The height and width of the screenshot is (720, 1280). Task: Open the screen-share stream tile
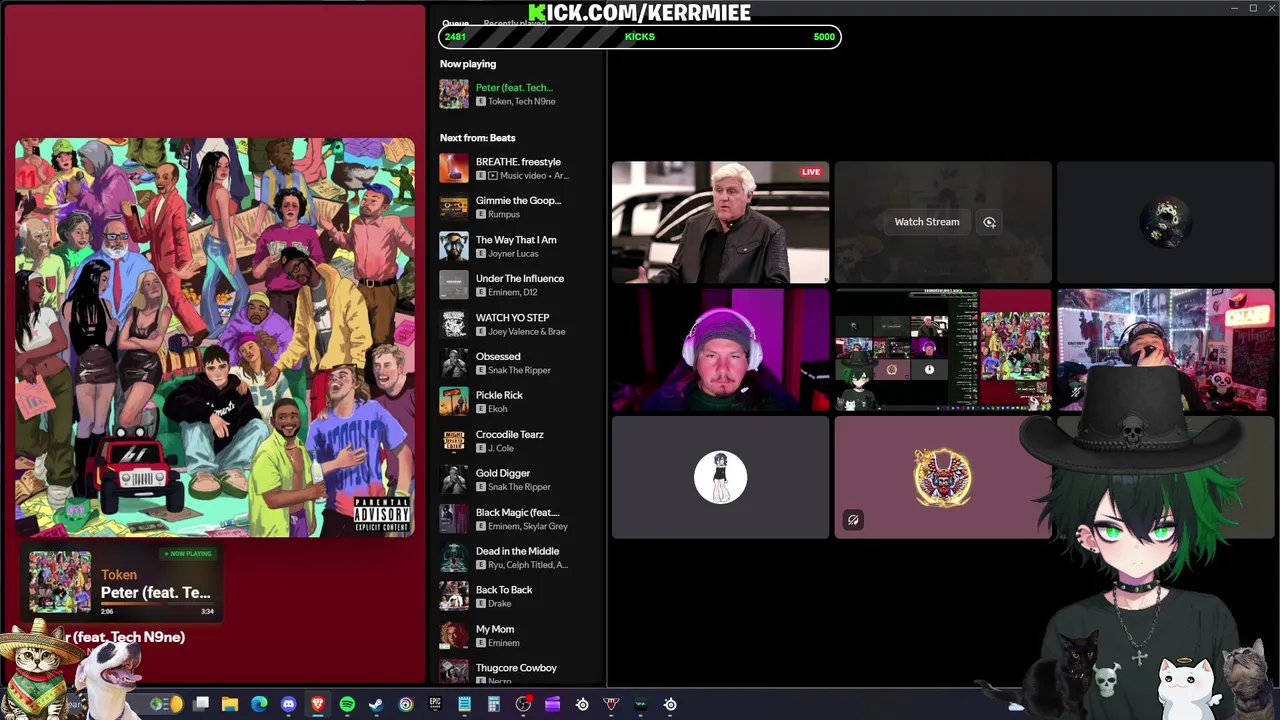(943, 350)
